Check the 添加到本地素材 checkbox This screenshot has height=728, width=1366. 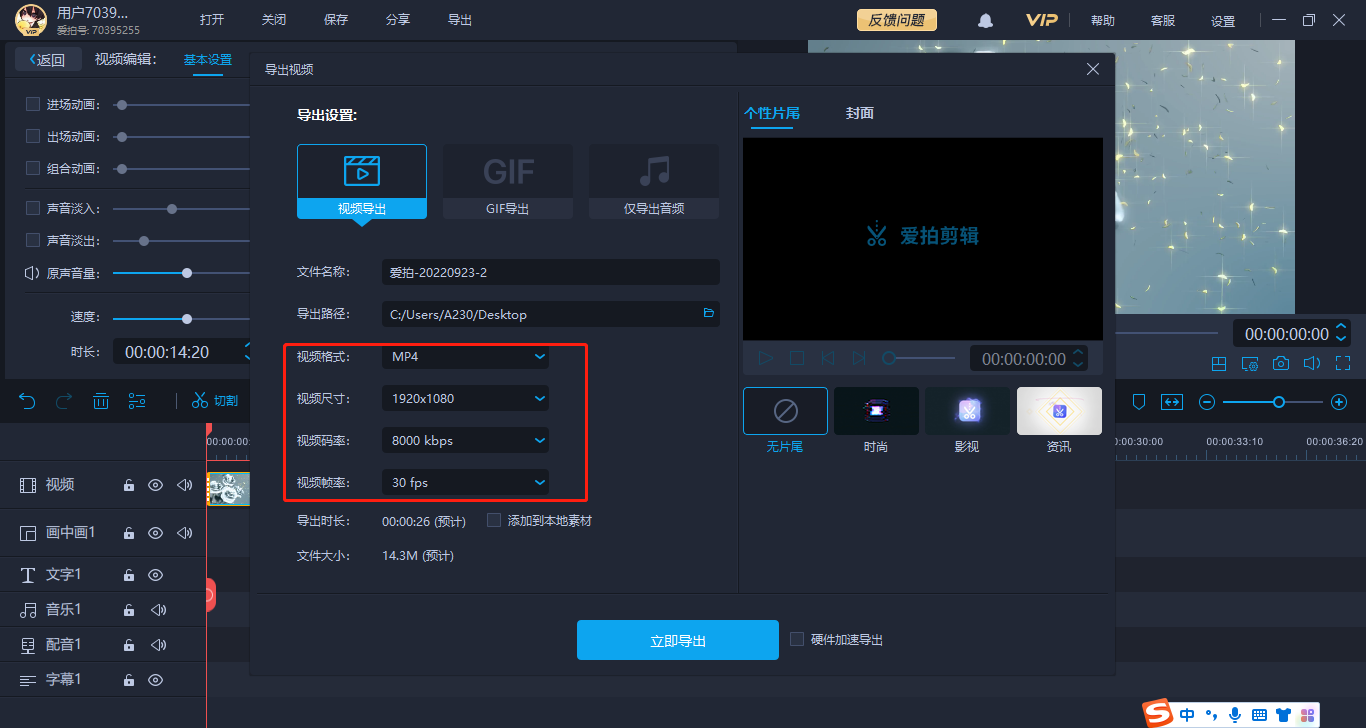494,520
